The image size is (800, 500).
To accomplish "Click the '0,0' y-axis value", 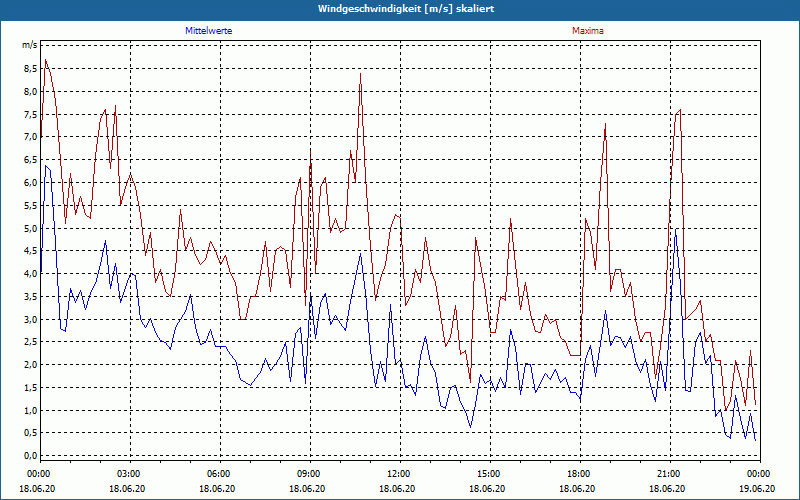I will click(x=31, y=456).
